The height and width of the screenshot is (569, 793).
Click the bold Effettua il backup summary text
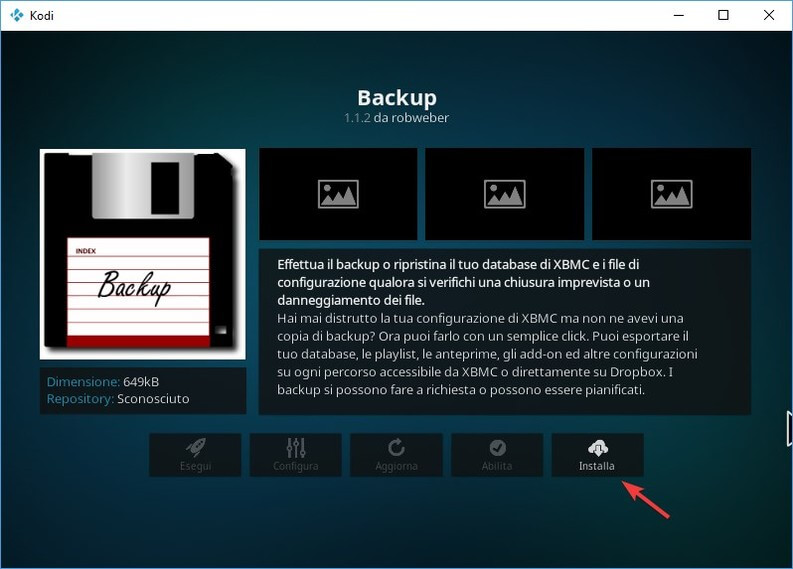(463, 282)
